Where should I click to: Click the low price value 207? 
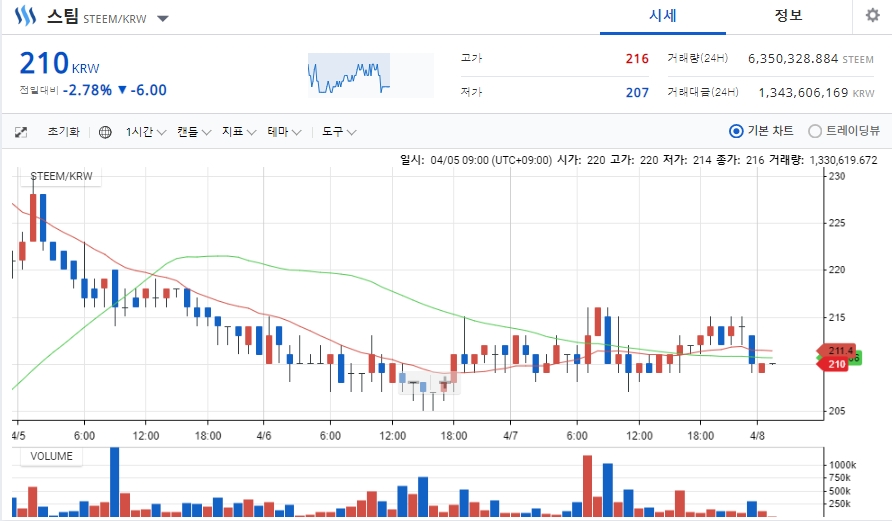tap(637, 93)
